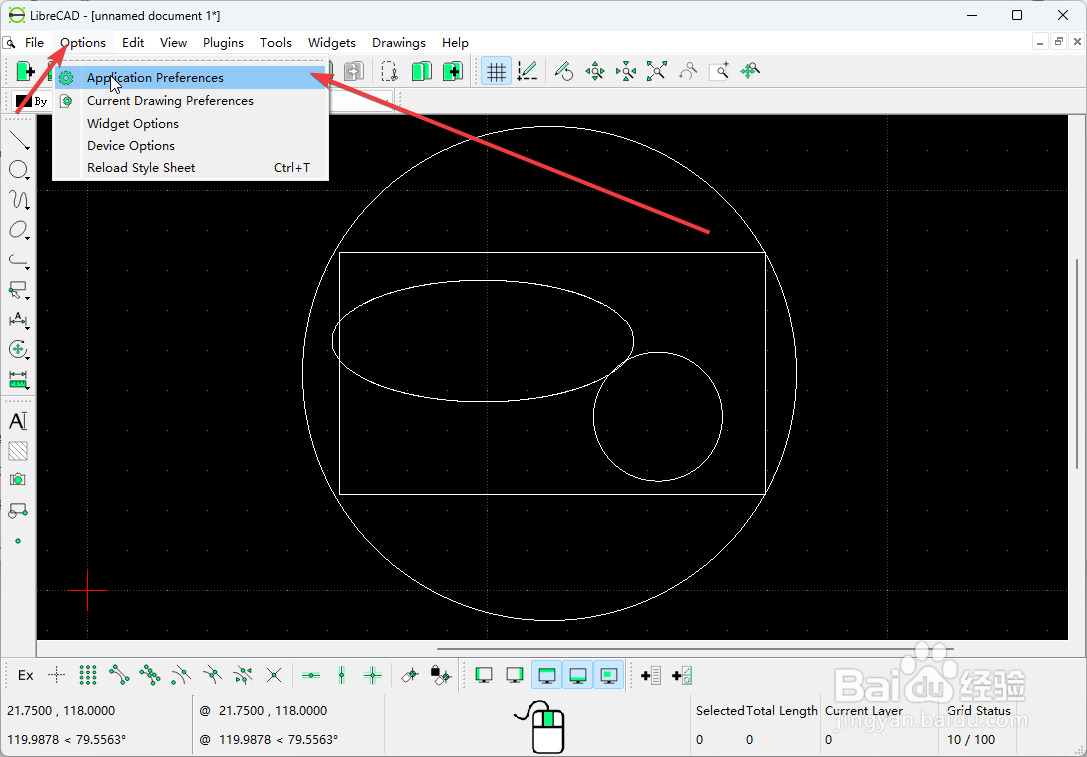Viewport: 1087px width, 757px height.
Task: Open the Drawings menu
Action: click(x=399, y=43)
